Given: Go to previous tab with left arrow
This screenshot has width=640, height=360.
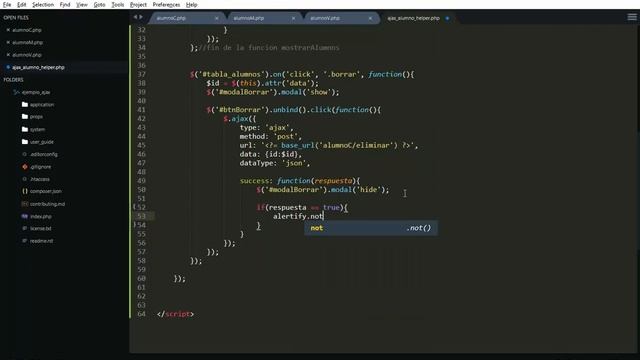Looking at the screenshot, I should coord(135,17).
